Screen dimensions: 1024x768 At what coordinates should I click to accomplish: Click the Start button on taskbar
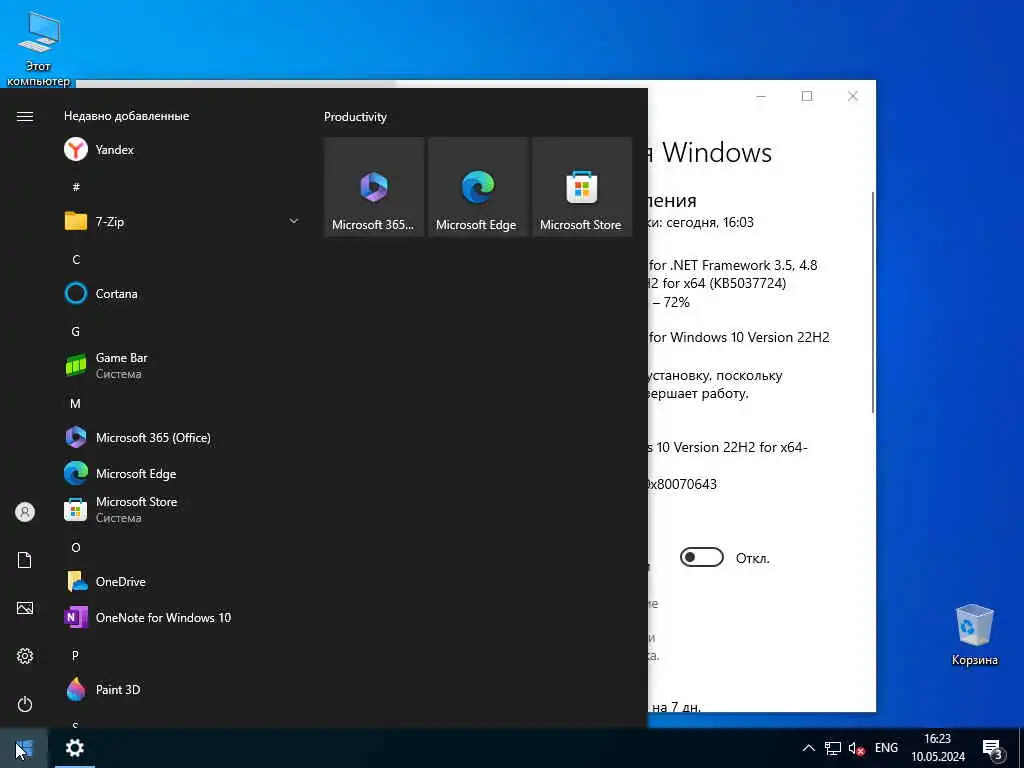click(x=24, y=748)
